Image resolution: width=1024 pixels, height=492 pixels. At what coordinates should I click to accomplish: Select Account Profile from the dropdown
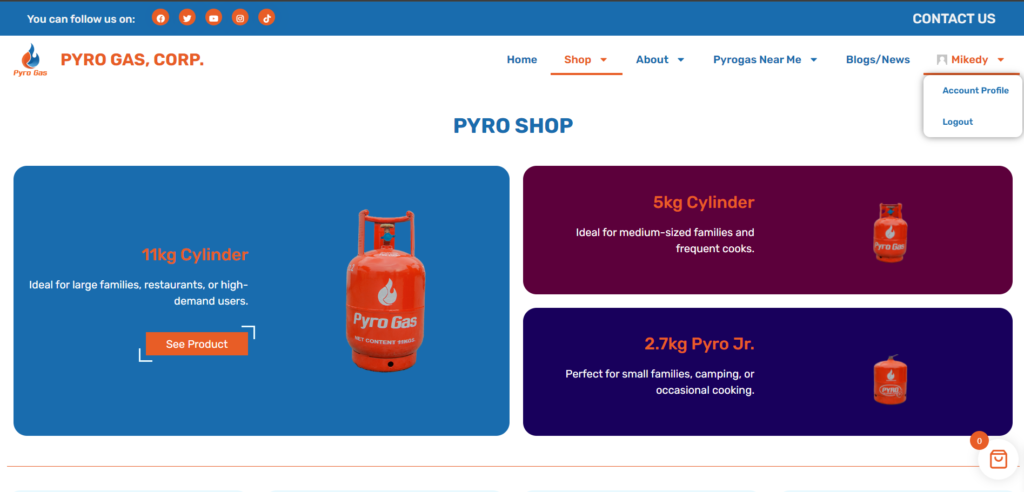click(975, 91)
